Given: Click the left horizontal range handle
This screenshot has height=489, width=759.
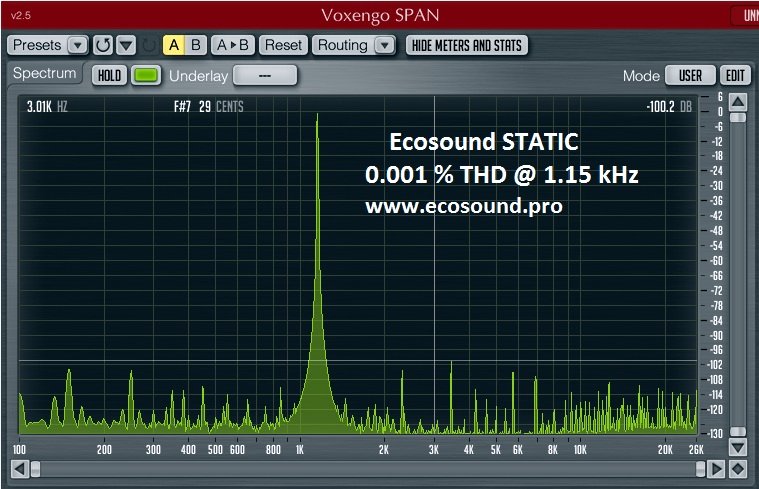Looking at the screenshot, I should [x=35, y=469].
